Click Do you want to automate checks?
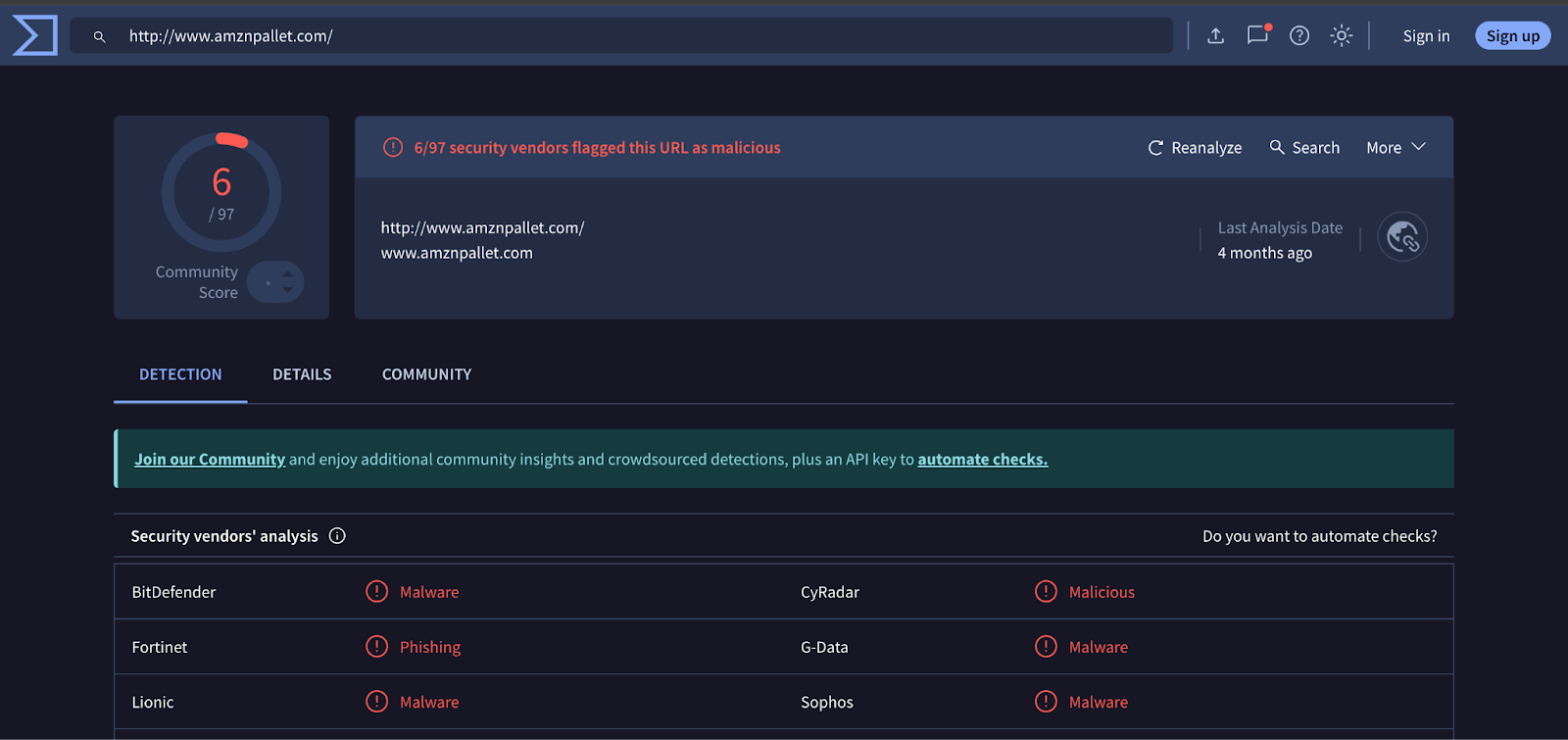 pyautogui.click(x=1319, y=536)
